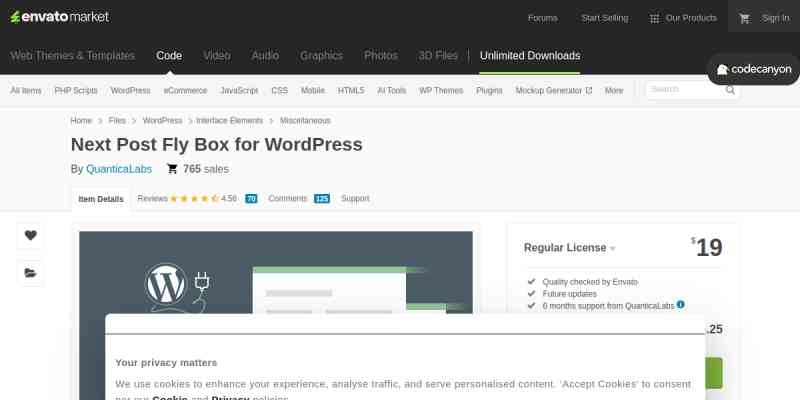This screenshot has height=400, width=800.
Task: Open Mobile category
Action: click(x=313, y=90)
